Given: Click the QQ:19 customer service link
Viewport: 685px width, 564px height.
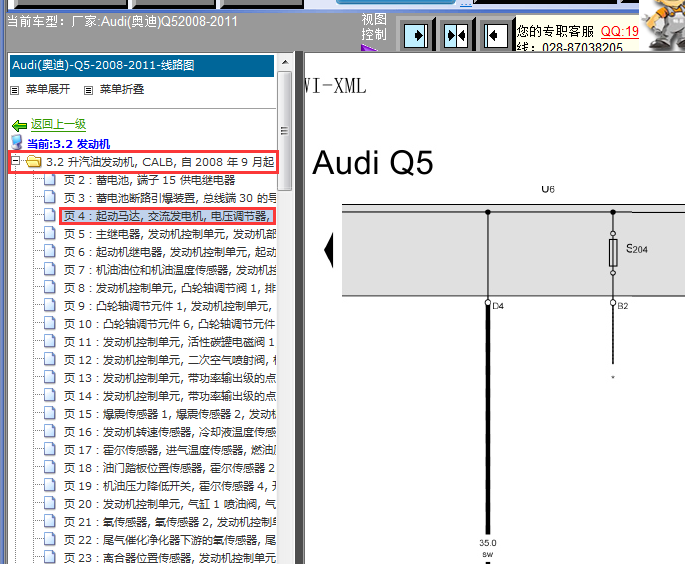Looking at the screenshot, I should pyautogui.click(x=619, y=31).
